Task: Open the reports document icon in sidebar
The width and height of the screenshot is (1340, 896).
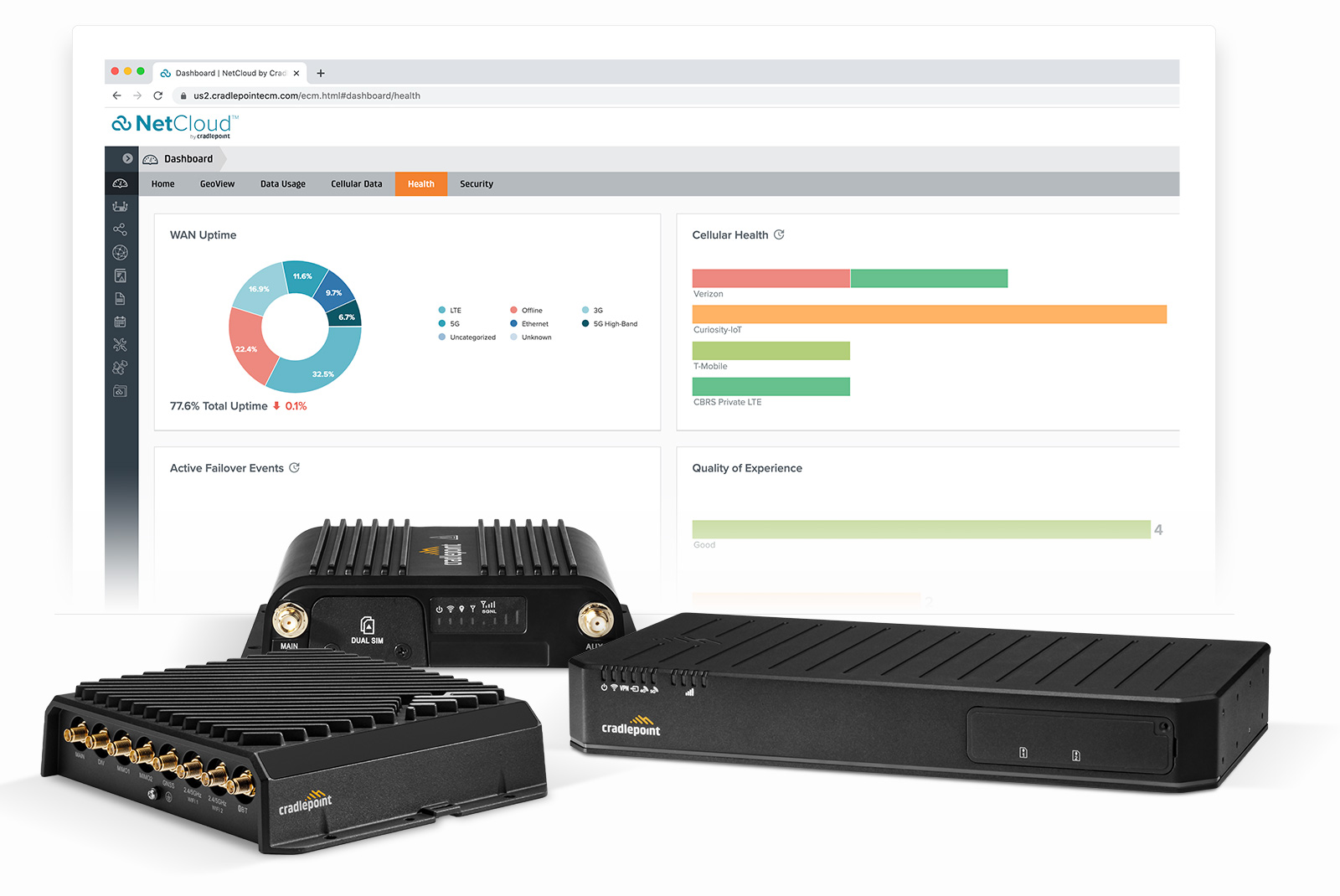Action: point(121,297)
